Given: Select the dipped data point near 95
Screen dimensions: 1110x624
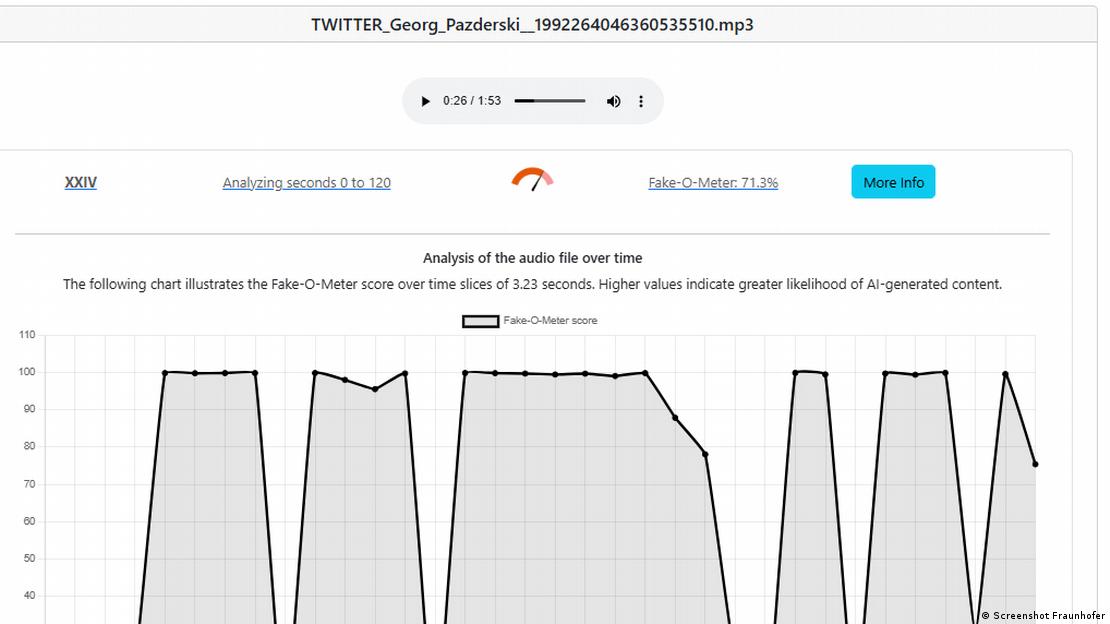Looking at the screenshot, I should (x=375, y=389).
